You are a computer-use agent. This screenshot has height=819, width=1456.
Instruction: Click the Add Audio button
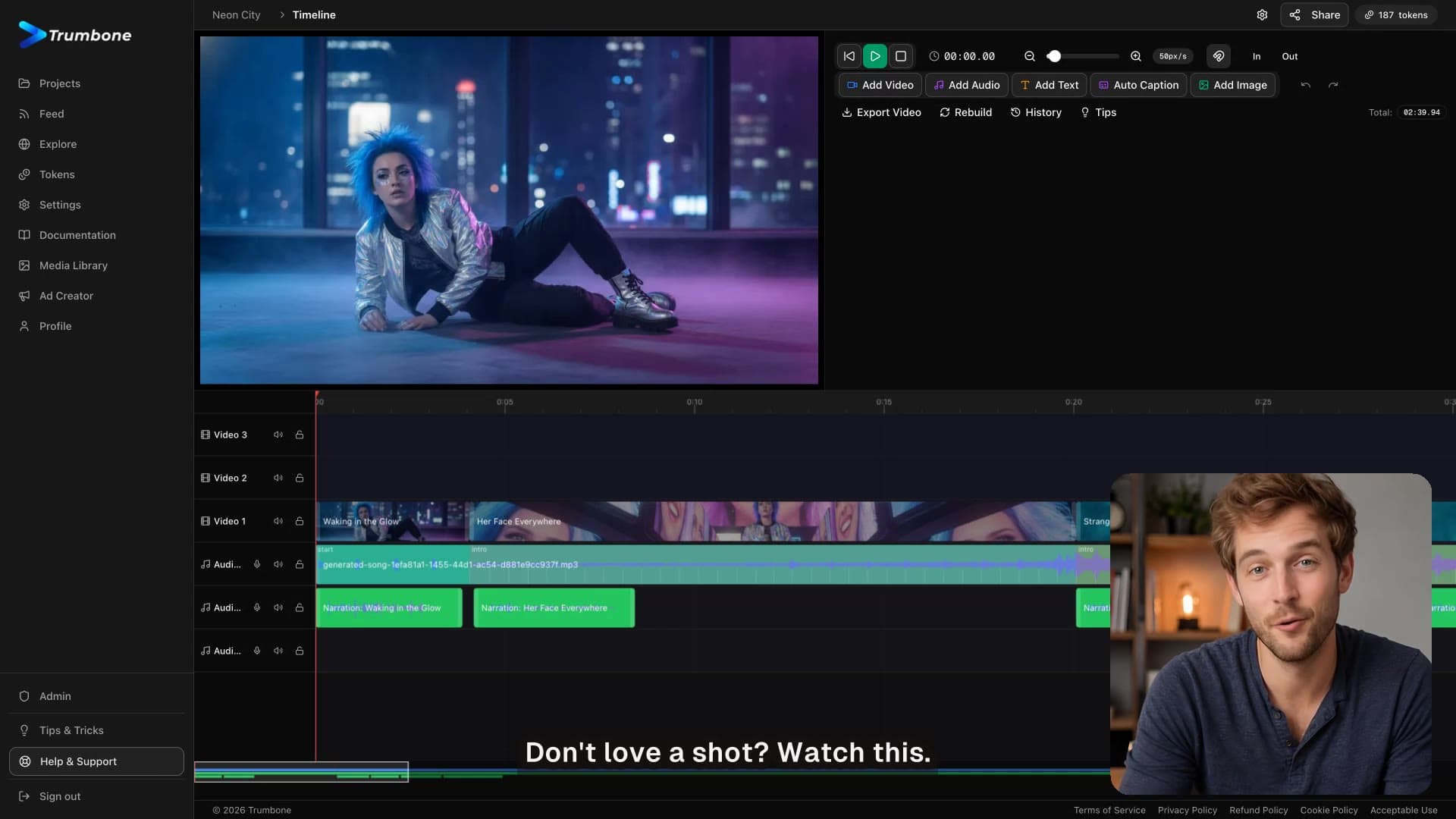pos(967,85)
